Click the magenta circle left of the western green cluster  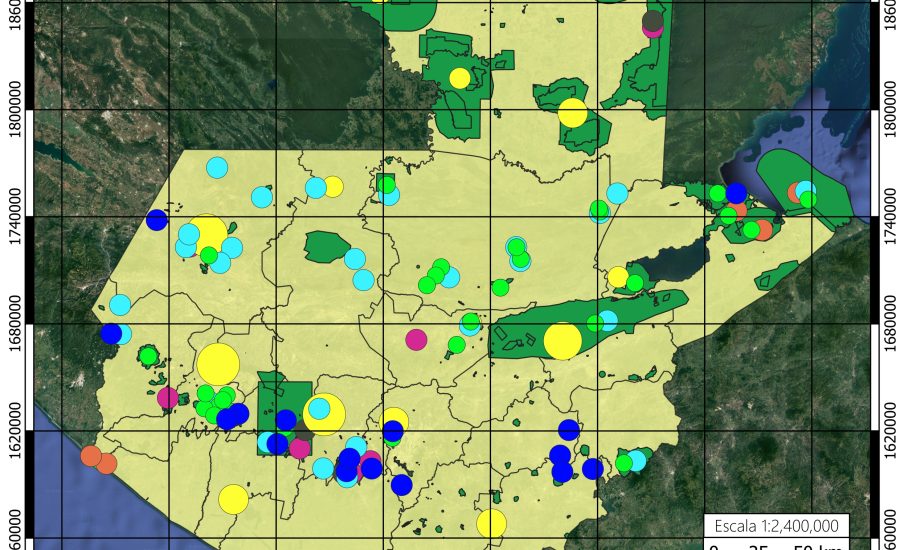coord(168,398)
